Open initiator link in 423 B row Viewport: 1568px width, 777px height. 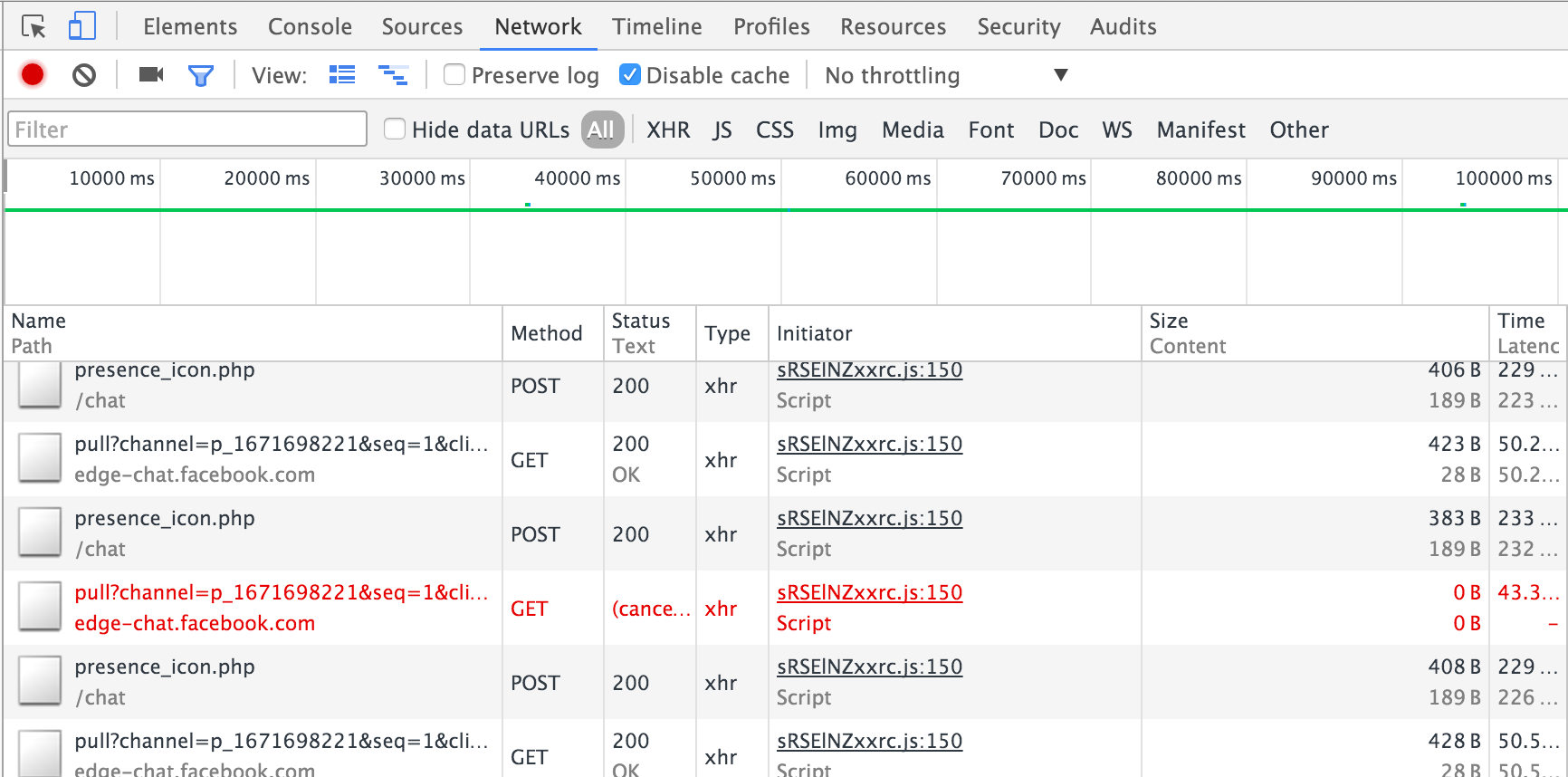[x=869, y=444]
